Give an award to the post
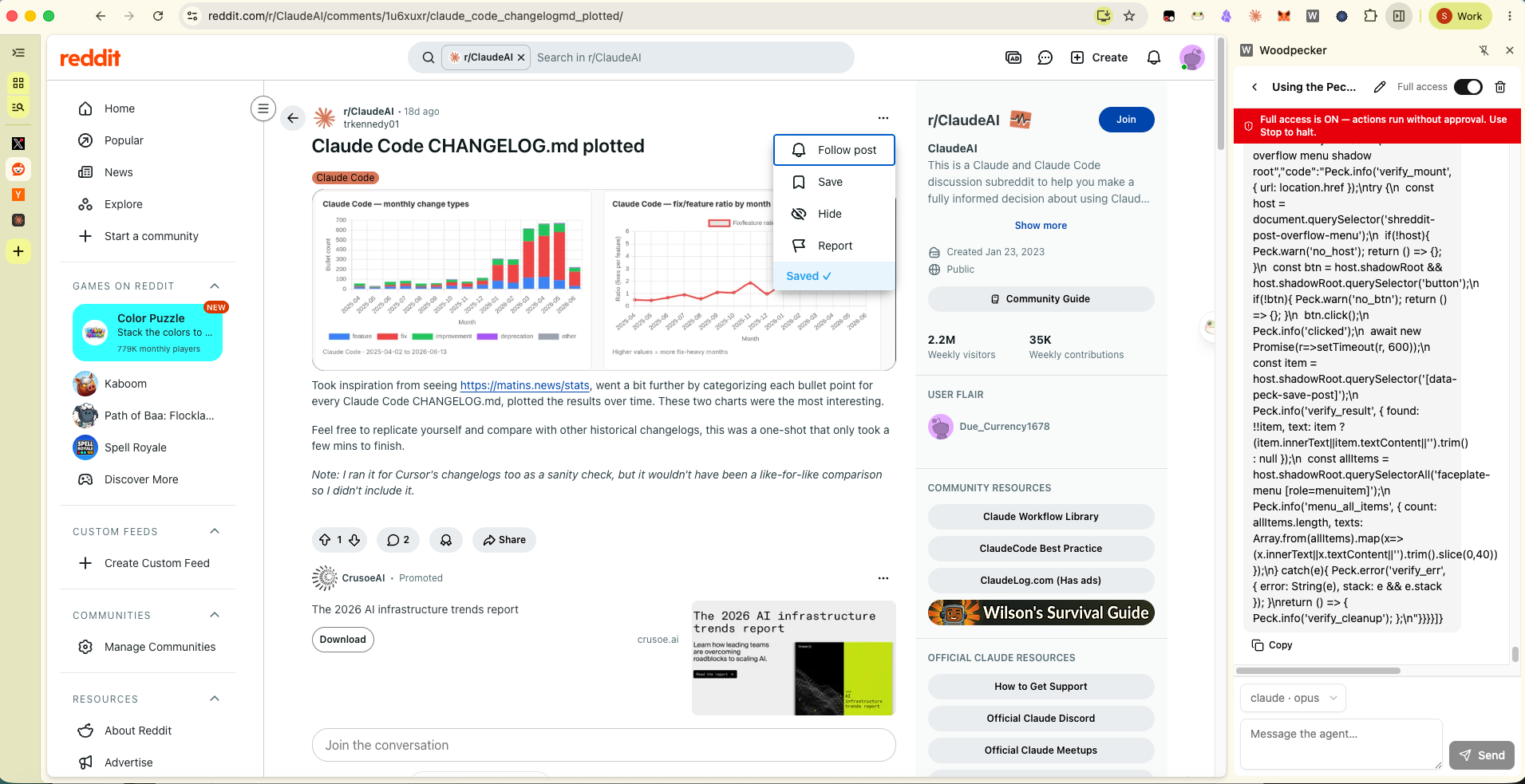The width and height of the screenshot is (1525, 784). pos(446,540)
